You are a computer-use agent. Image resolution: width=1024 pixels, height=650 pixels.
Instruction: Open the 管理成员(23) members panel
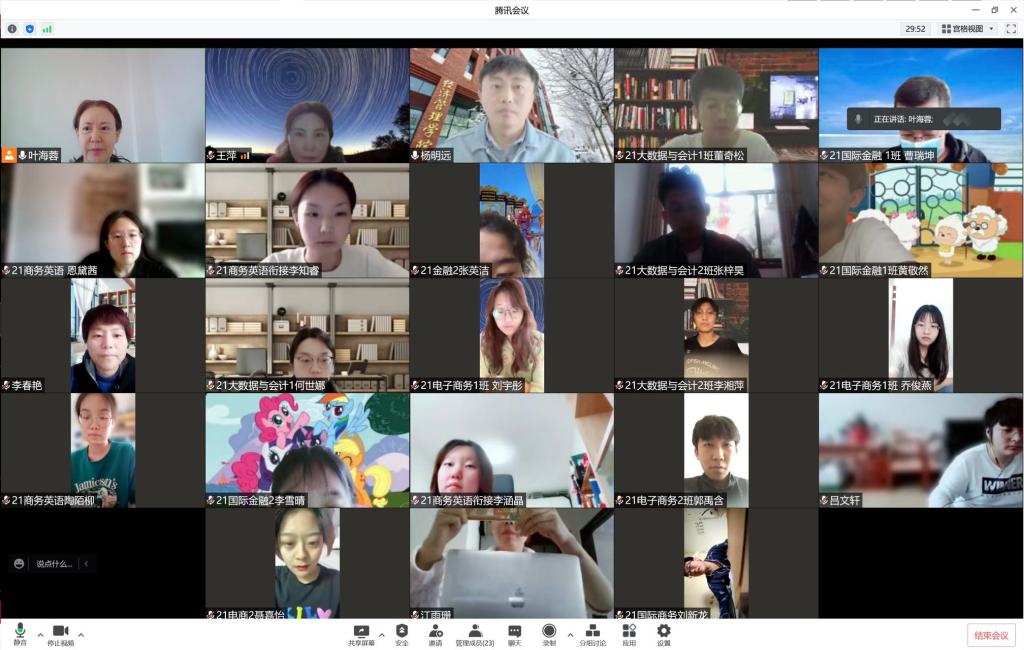coord(475,634)
